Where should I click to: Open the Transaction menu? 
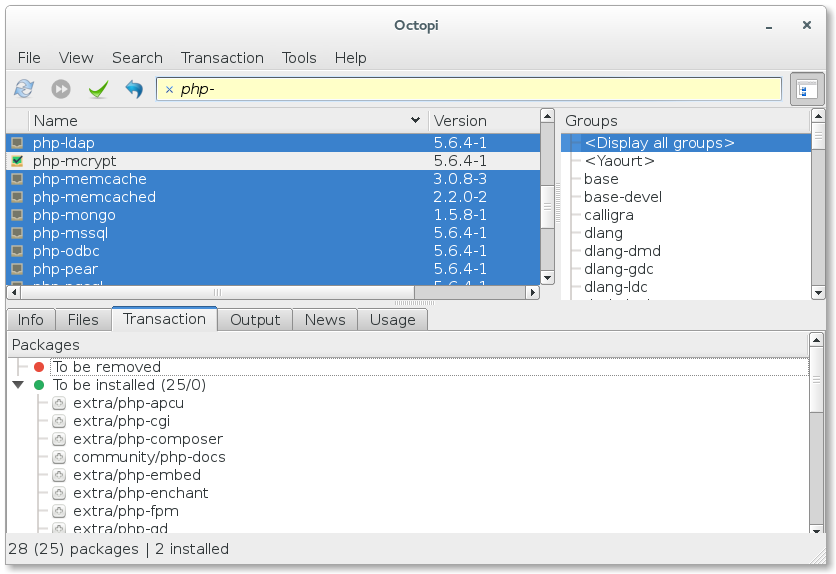[222, 58]
